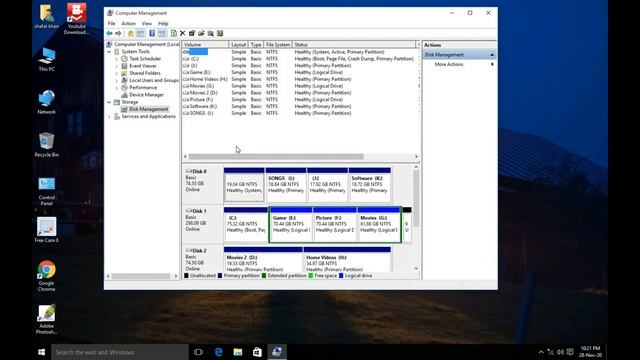Viewport: 640px width, 360px height.
Task: Open the Free Cam 8 desktop icon
Action: pyautogui.click(x=47, y=230)
